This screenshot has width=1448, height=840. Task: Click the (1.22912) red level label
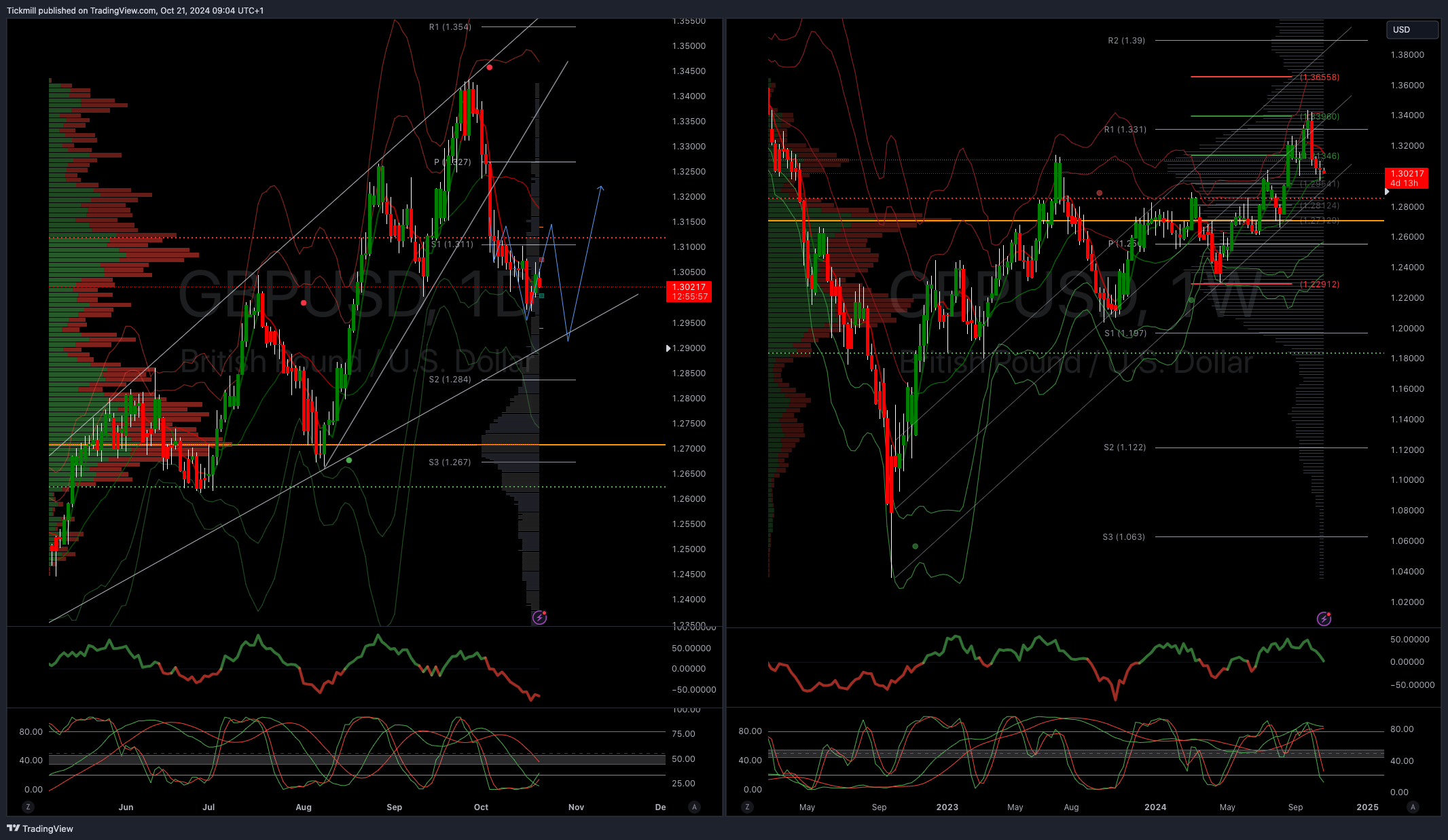1320,285
